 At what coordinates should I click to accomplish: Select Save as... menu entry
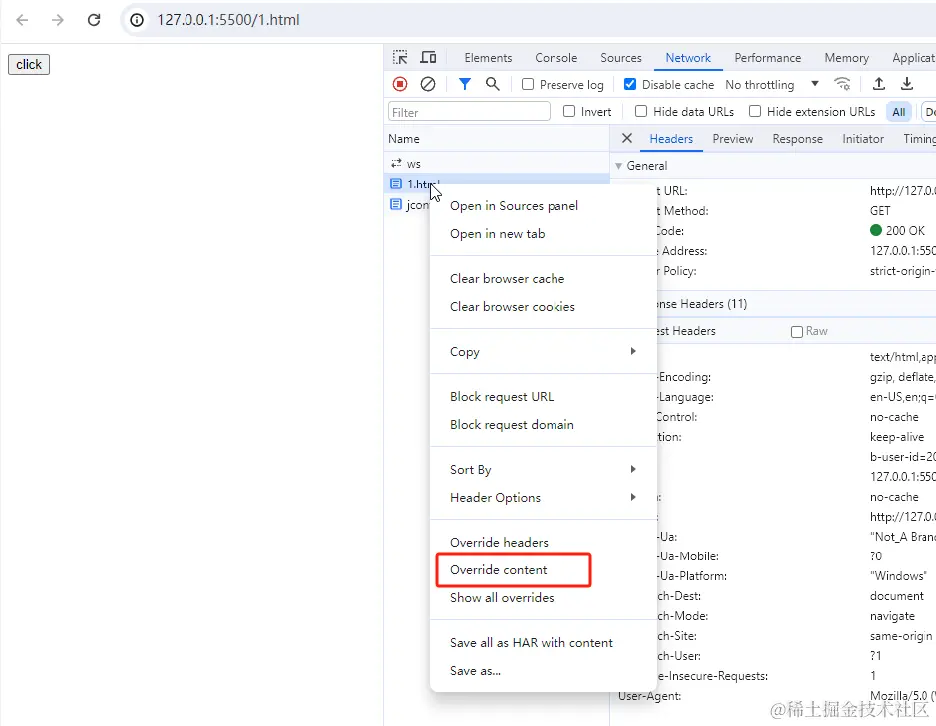click(x=543, y=670)
